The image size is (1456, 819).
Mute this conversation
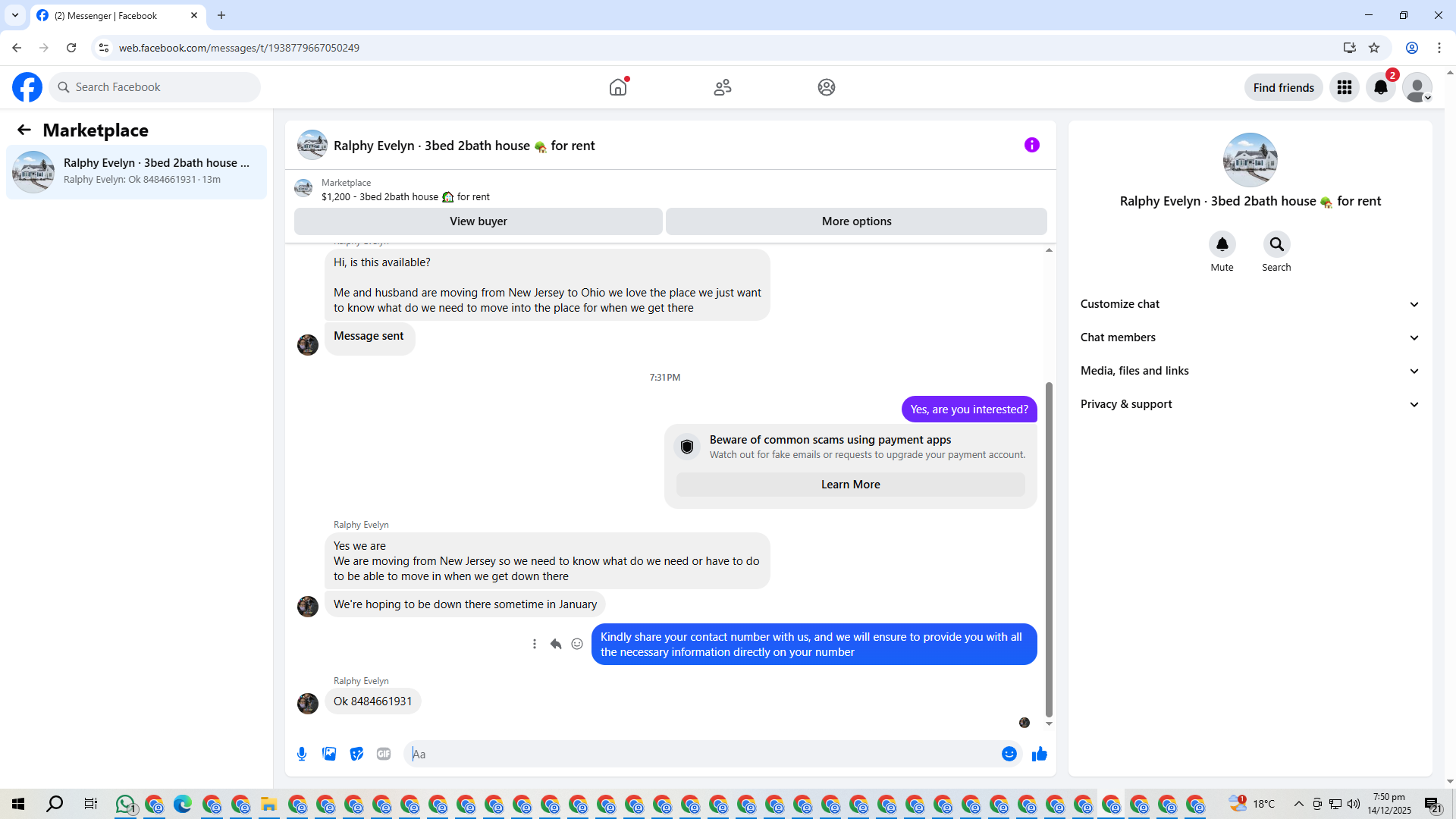pyautogui.click(x=1222, y=244)
